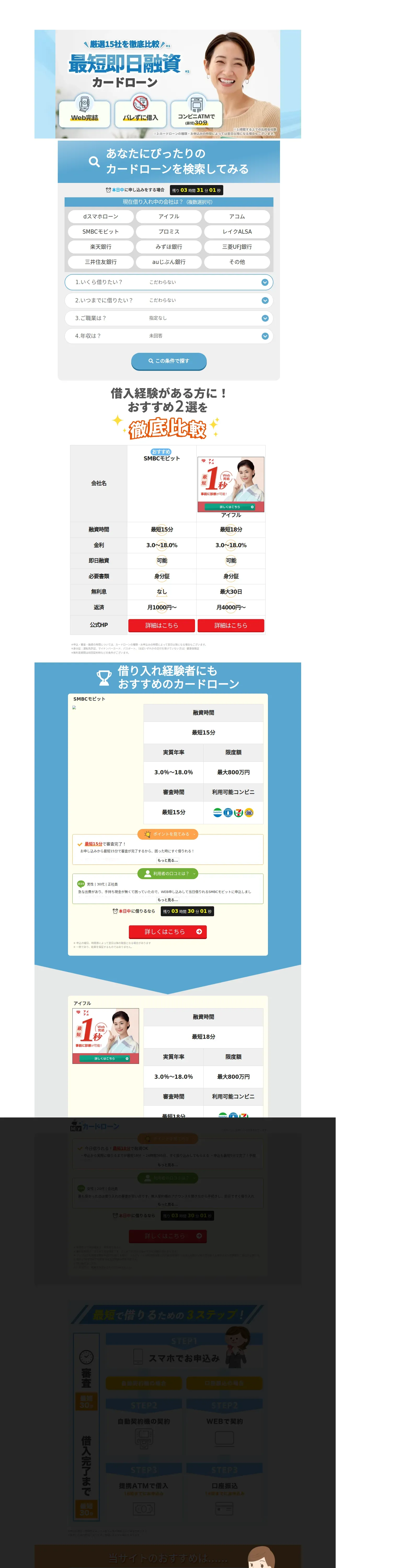This screenshot has width=395, height=1568.
Task: Open the 3.ご職業は？ dropdown
Action: pos(169,318)
